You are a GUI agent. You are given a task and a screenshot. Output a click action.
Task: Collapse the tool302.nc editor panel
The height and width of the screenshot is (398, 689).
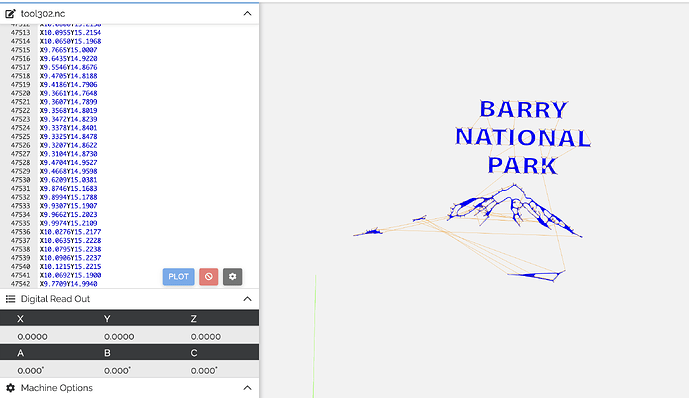247,14
